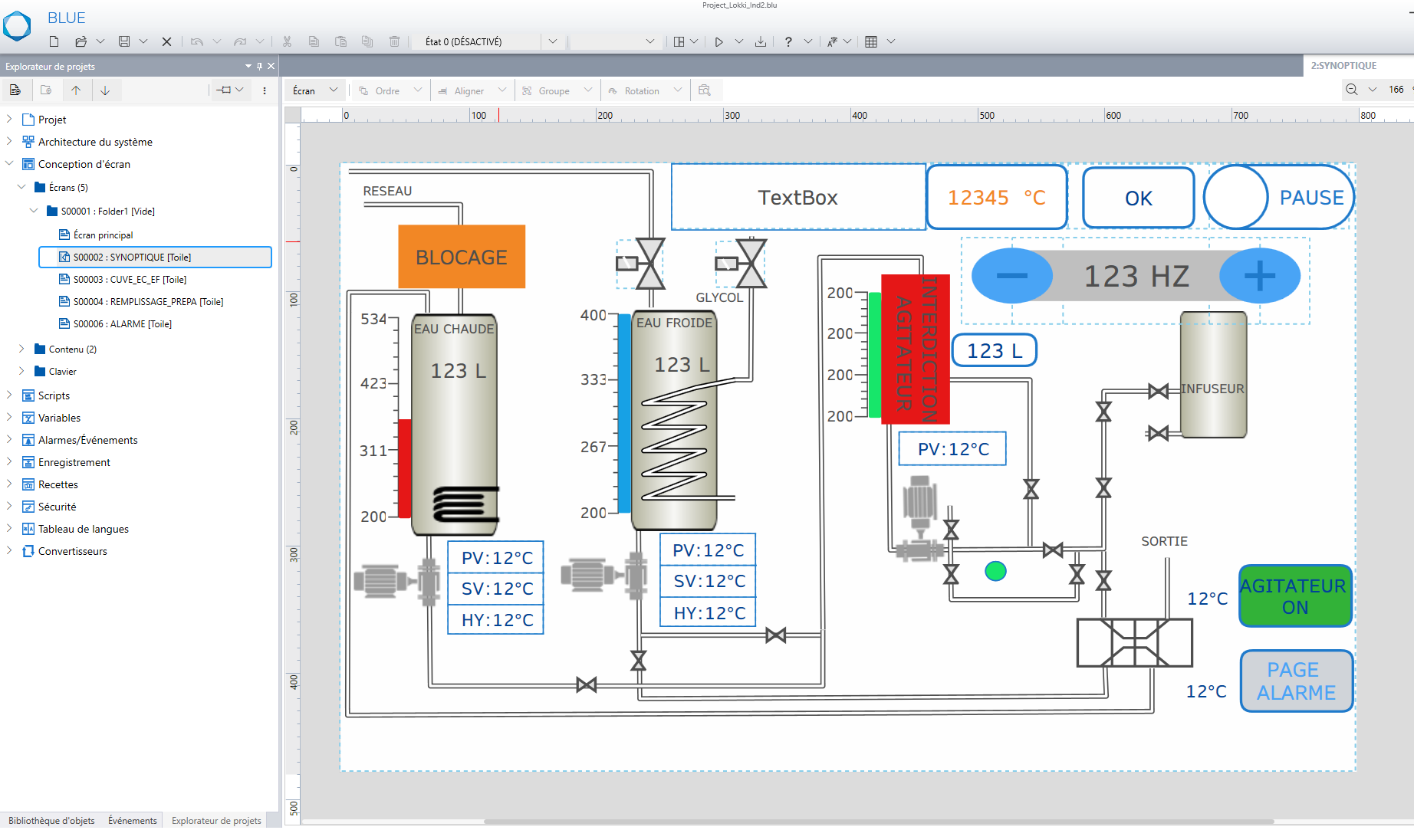This screenshot has width=1414, height=840.
Task: Collapse the Écrans (5) folder
Action: click(21, 187)
